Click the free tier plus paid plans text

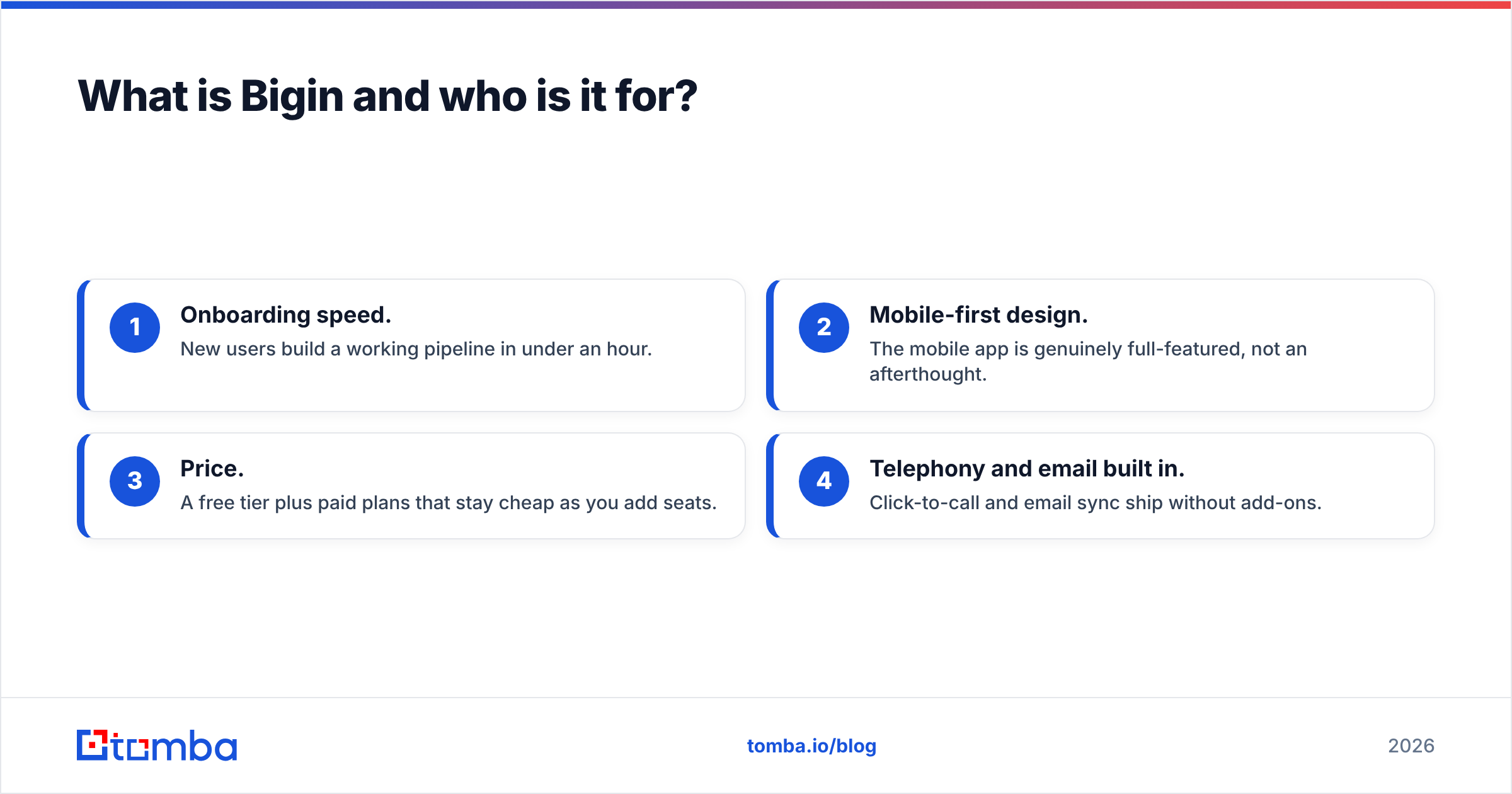(x=449, y=502)
